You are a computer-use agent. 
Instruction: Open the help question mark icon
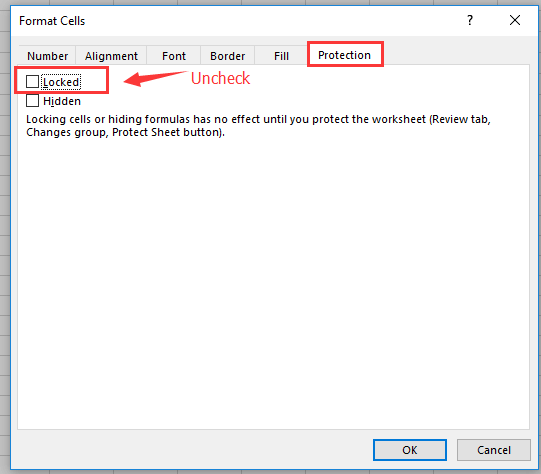tap(470, 20)
